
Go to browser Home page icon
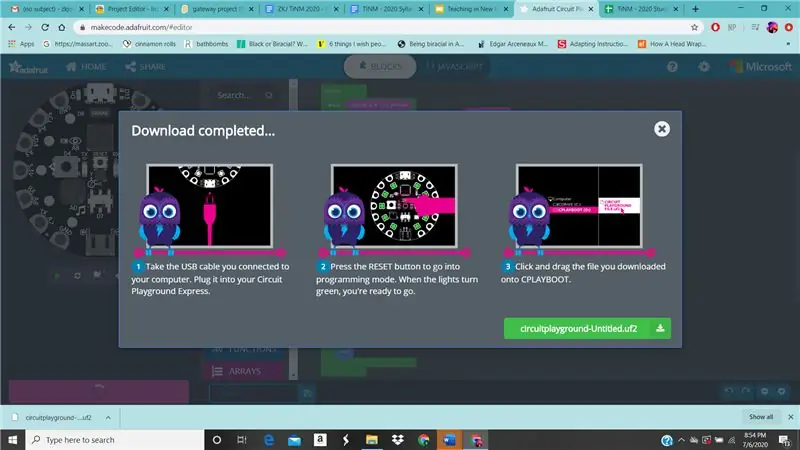62,28
